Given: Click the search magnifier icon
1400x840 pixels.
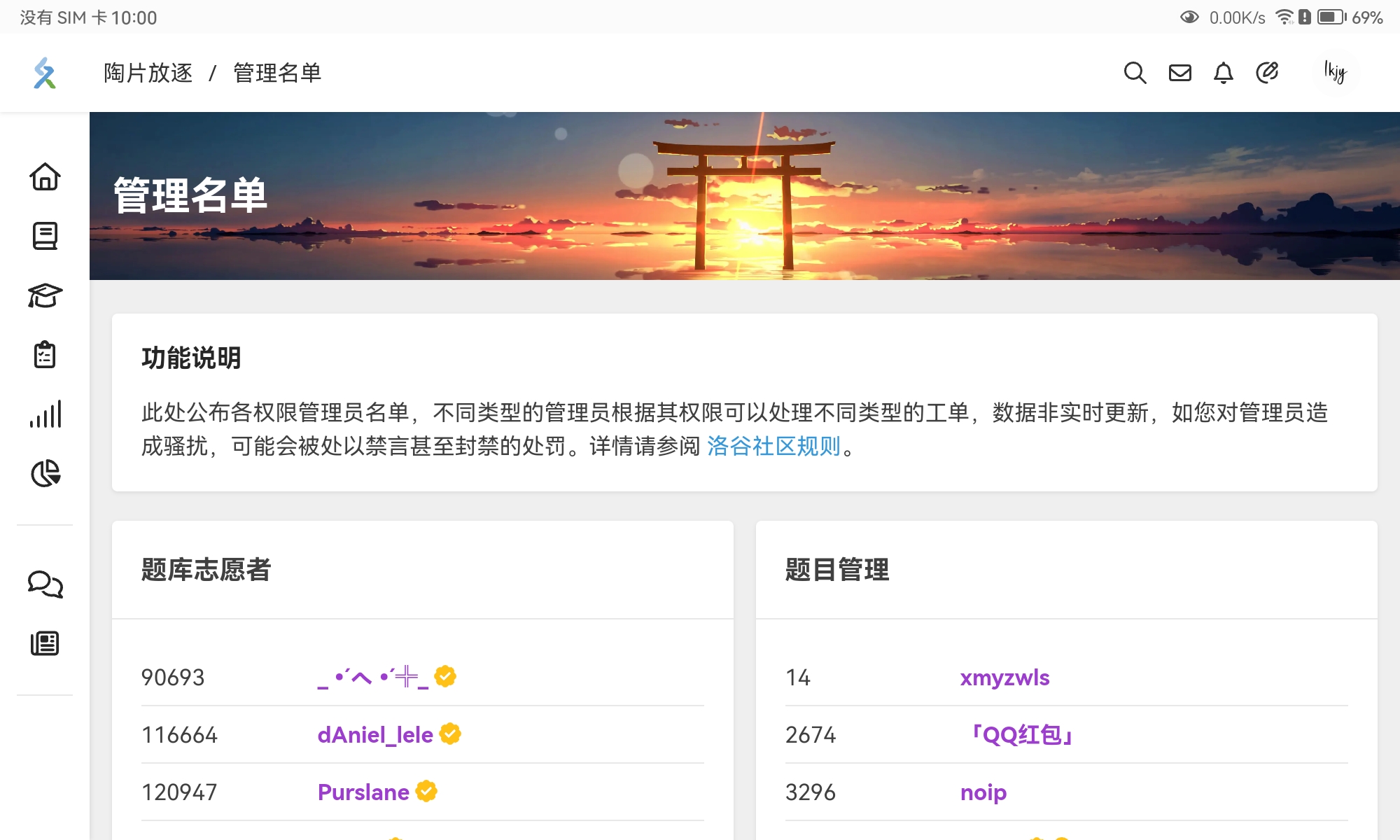Looking at the screenshot, I should pyautogui.click(x=1135, y=73).
